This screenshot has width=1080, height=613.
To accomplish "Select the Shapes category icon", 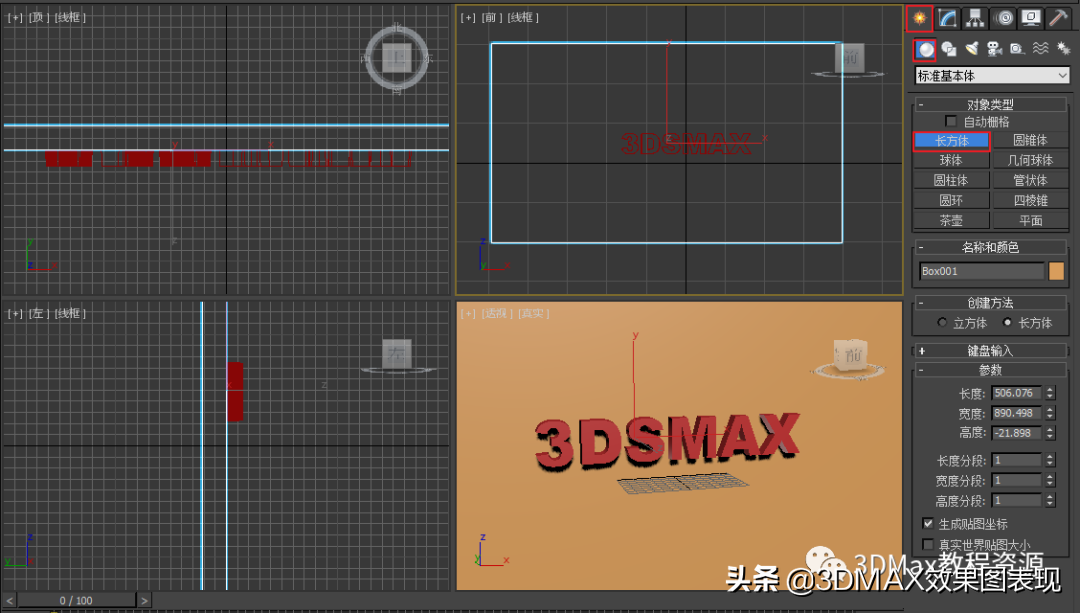I will (x=948, y=49).
